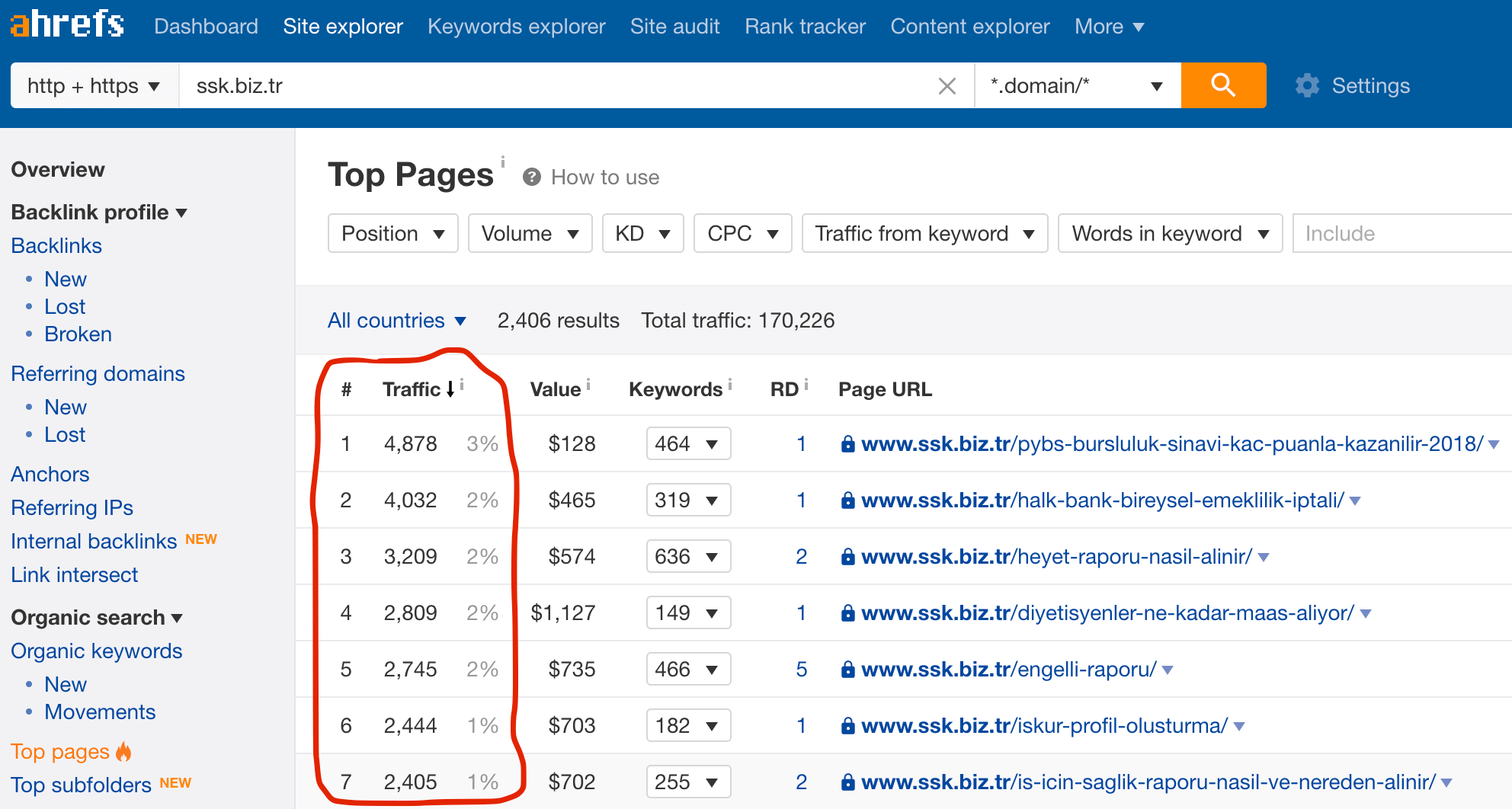Open Referring IPs report

[72, 507]
